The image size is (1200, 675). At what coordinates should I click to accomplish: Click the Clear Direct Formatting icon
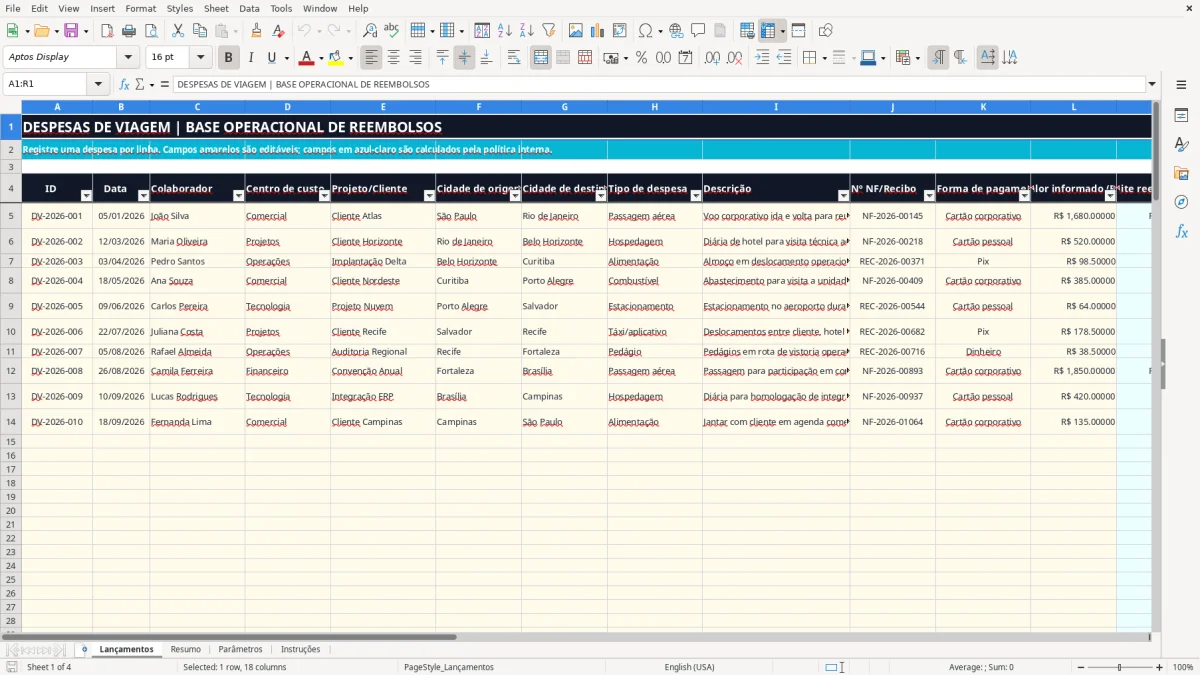coord(279,30)
